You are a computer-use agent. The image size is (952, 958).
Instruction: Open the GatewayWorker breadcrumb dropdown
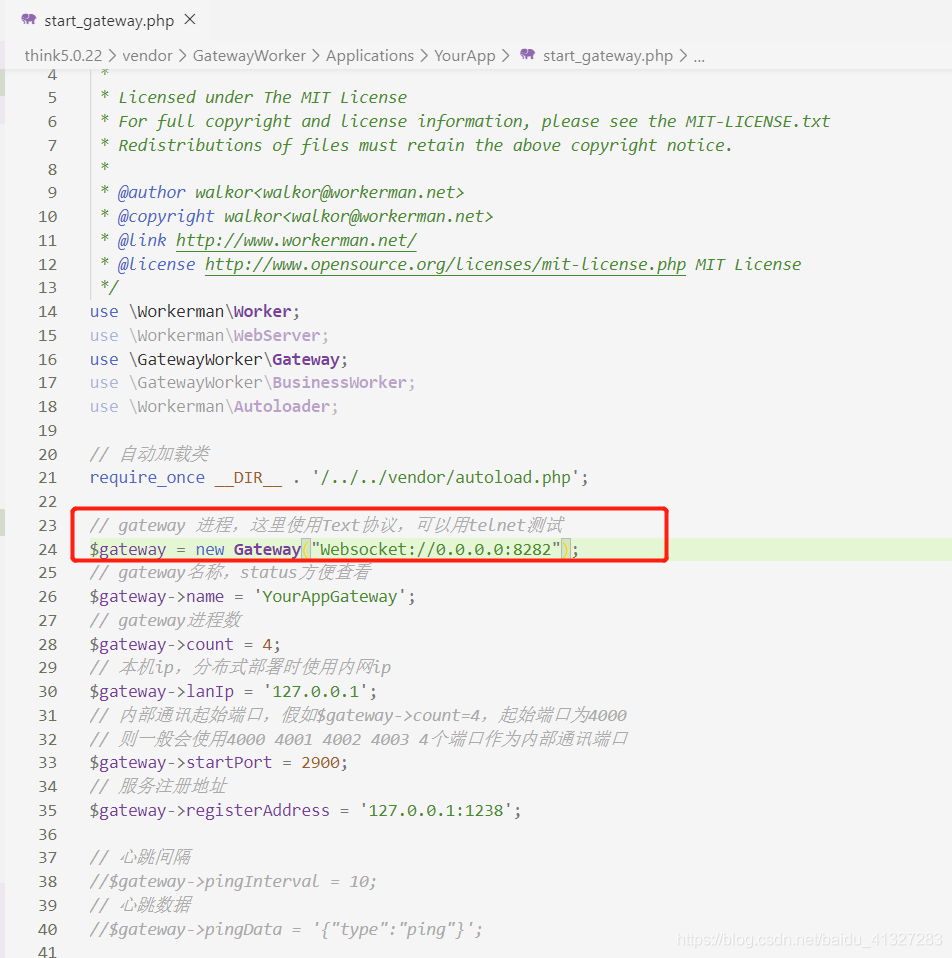[x=249, y=56]
